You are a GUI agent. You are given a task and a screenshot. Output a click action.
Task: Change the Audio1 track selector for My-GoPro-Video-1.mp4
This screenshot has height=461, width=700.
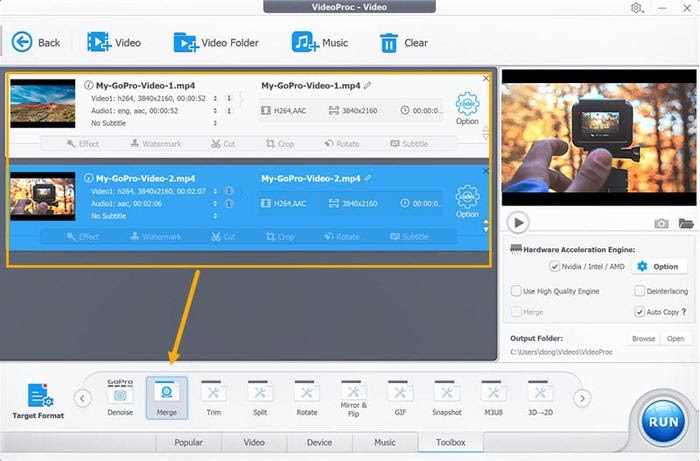[215, 111]
